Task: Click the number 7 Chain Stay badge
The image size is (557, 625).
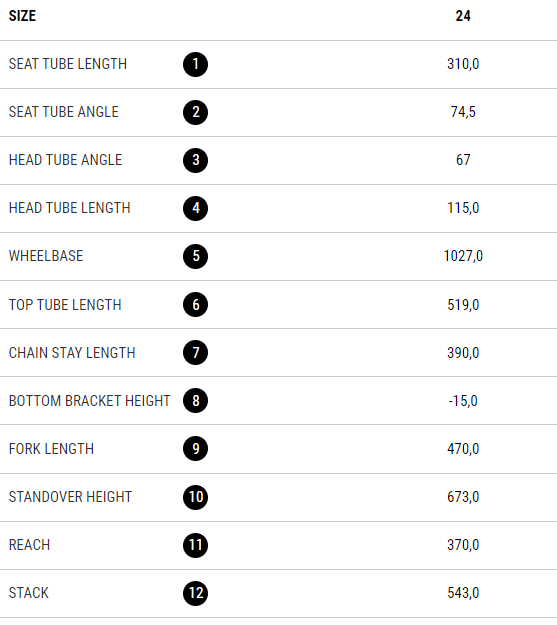Action: coord(195,353)
